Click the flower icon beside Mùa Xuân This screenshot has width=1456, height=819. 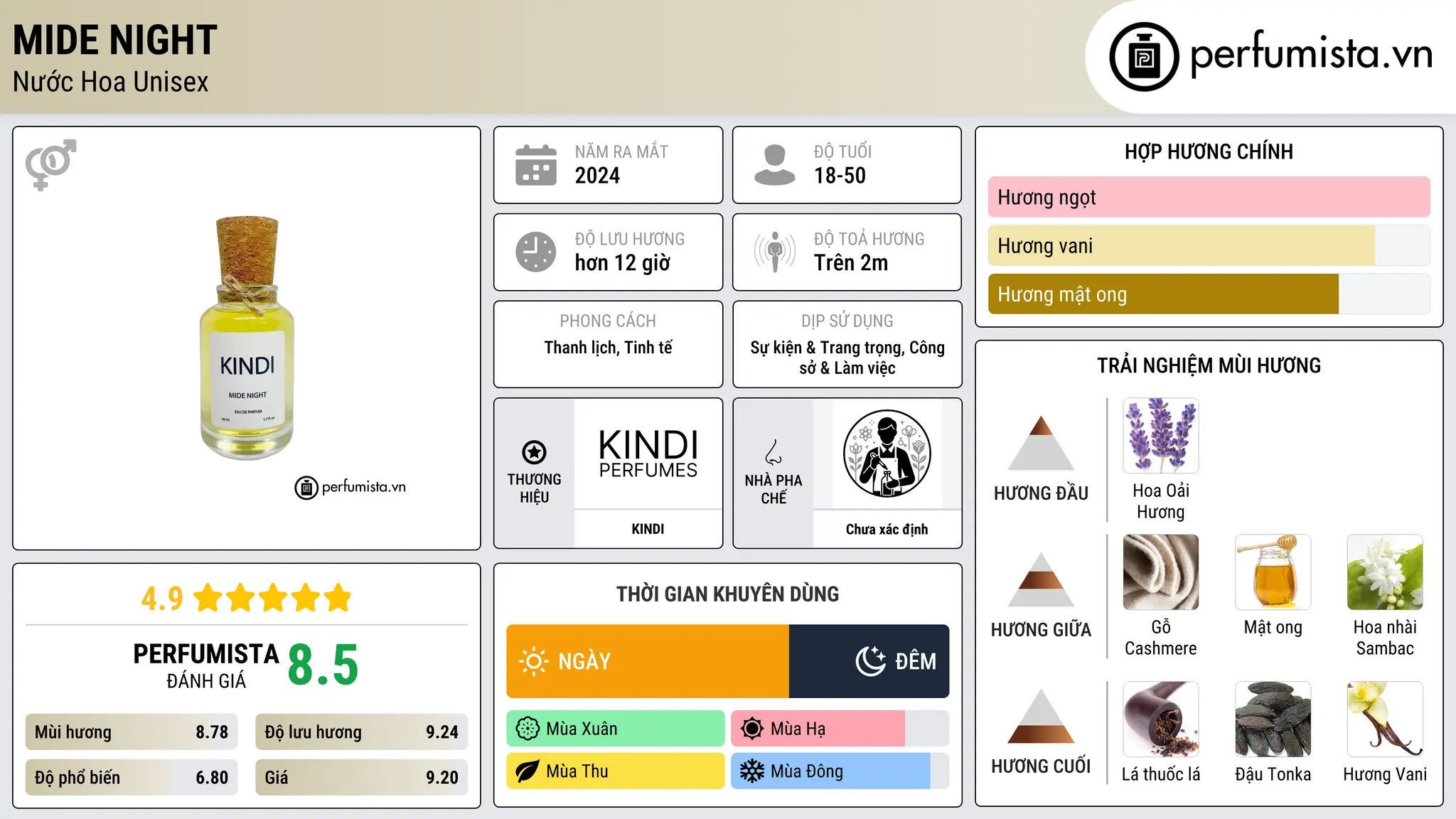528,729
